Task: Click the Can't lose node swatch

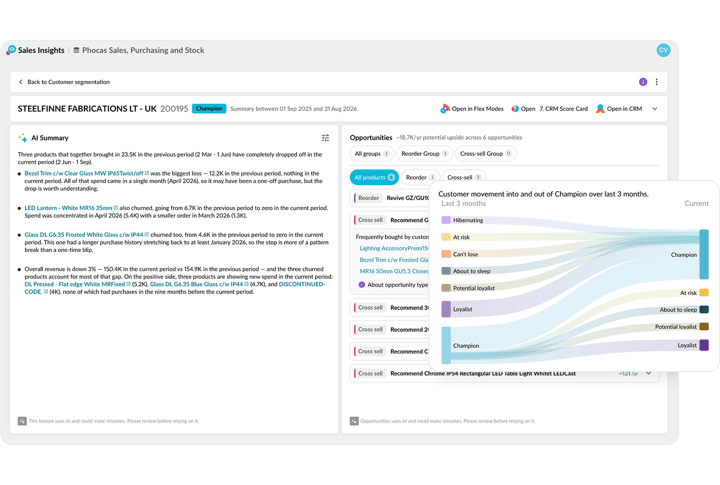Action: coord(446,254)
